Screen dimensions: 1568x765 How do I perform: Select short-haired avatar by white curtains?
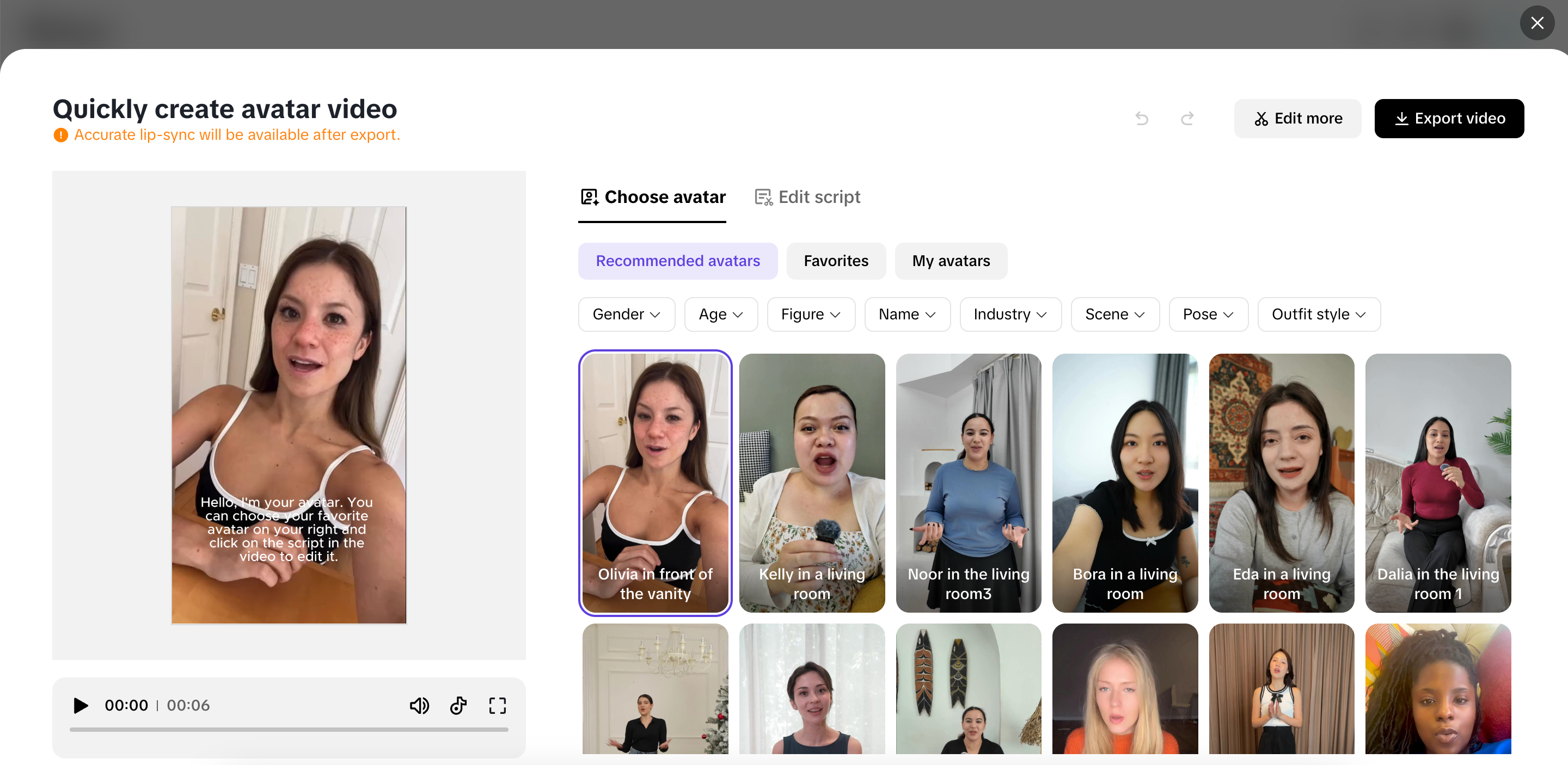tap(811, 688)
